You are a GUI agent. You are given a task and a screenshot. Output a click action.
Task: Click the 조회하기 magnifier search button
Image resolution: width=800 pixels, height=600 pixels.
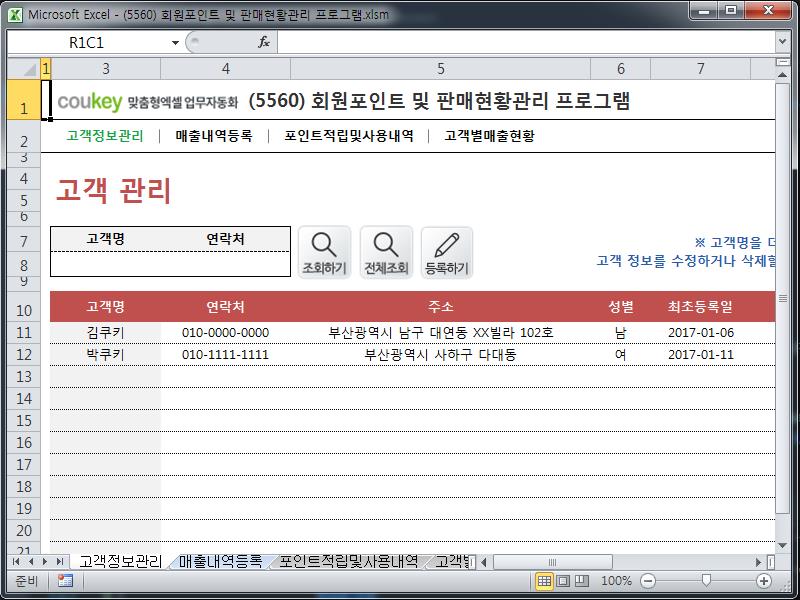[324, 253]
